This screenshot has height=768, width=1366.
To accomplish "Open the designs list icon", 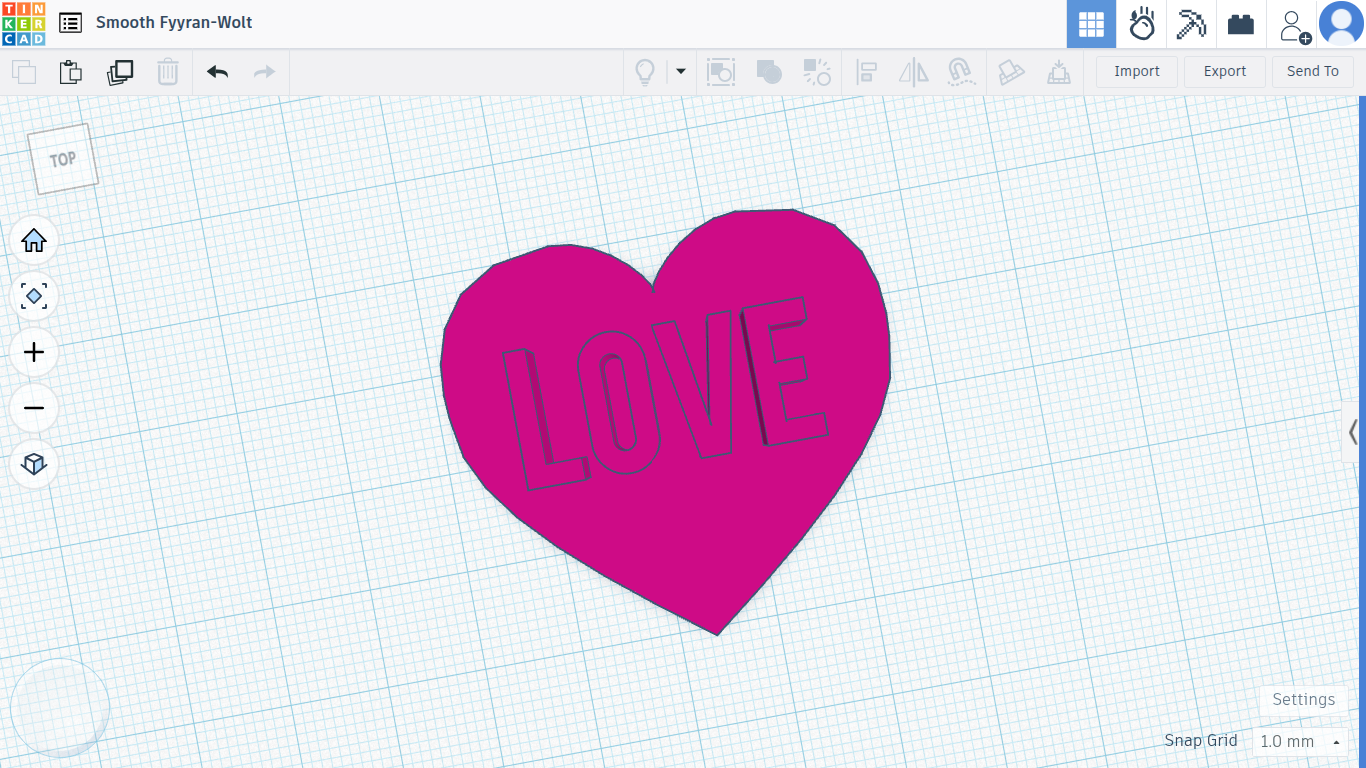I will 70,22.
